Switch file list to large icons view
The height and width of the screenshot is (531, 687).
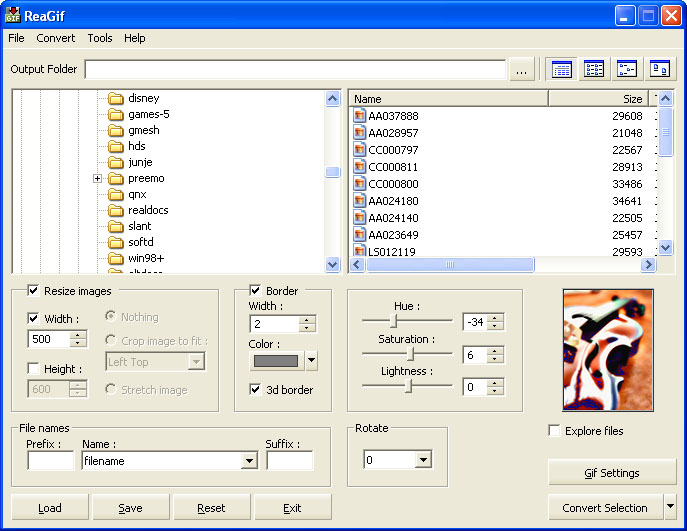tap(659, 69)
